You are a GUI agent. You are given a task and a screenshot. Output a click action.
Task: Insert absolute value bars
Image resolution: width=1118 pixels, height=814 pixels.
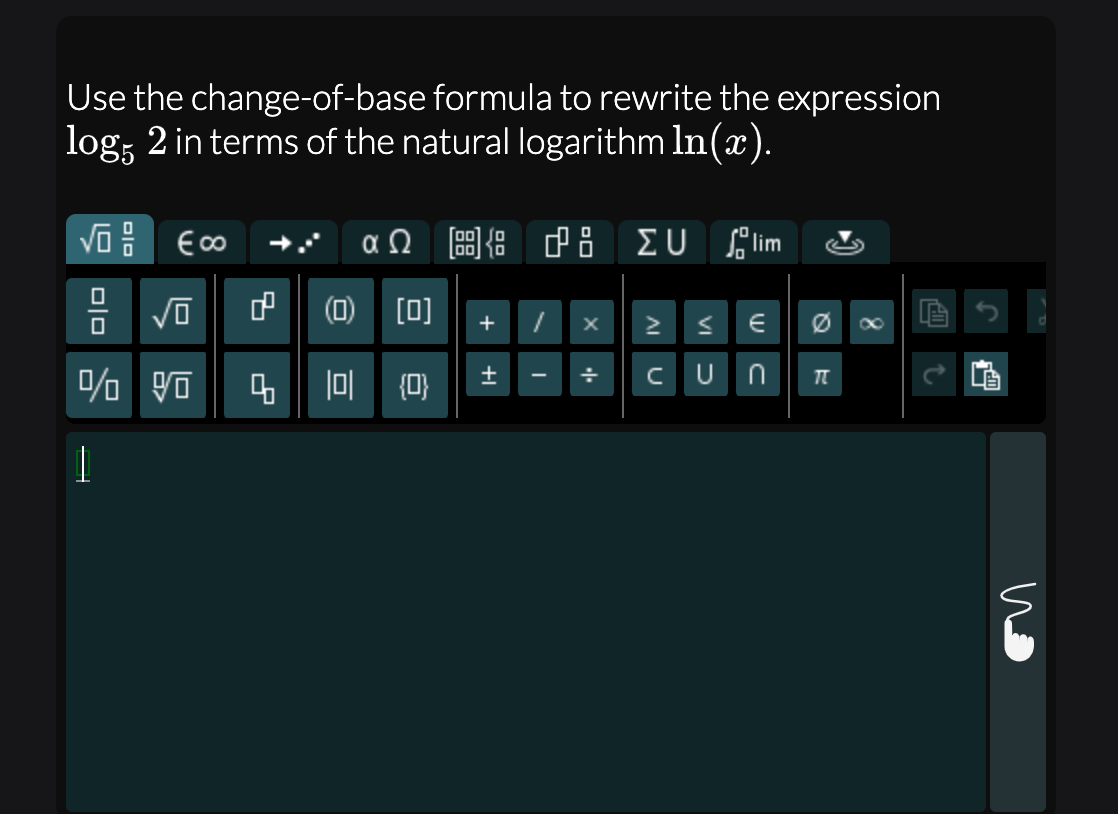click(340, 384)
